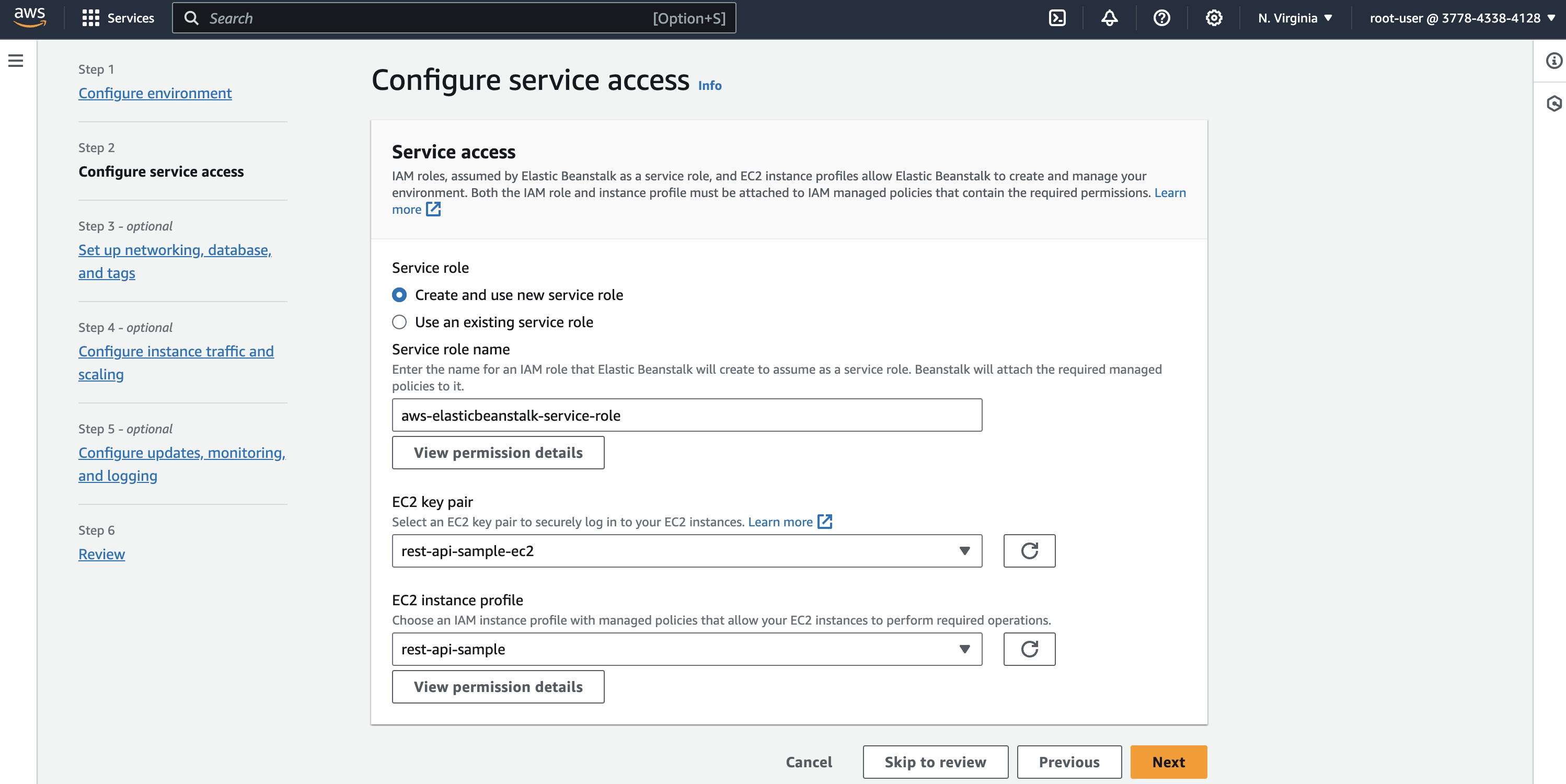Select Create and use new service role
Viewport: 1566px width, 784px height.
[x=399, y=295]
